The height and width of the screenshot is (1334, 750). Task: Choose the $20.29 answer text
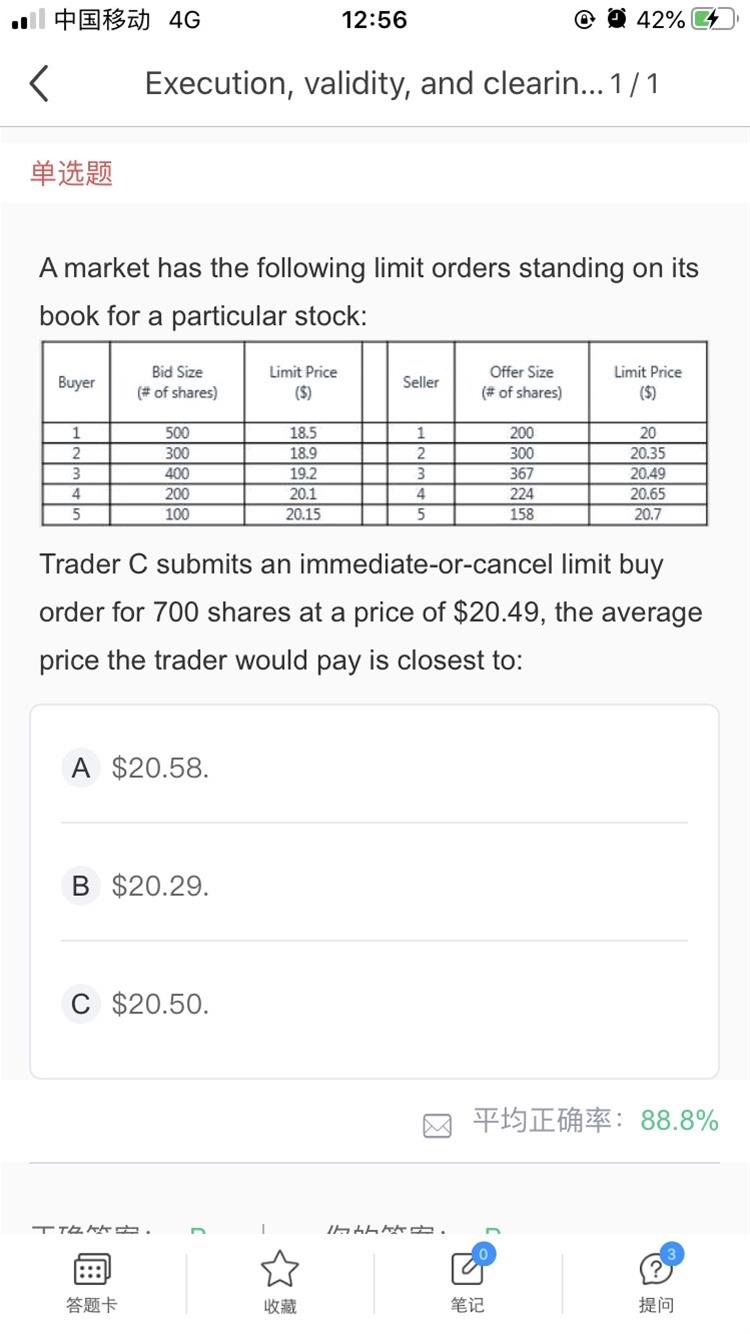tap(160, 886)
